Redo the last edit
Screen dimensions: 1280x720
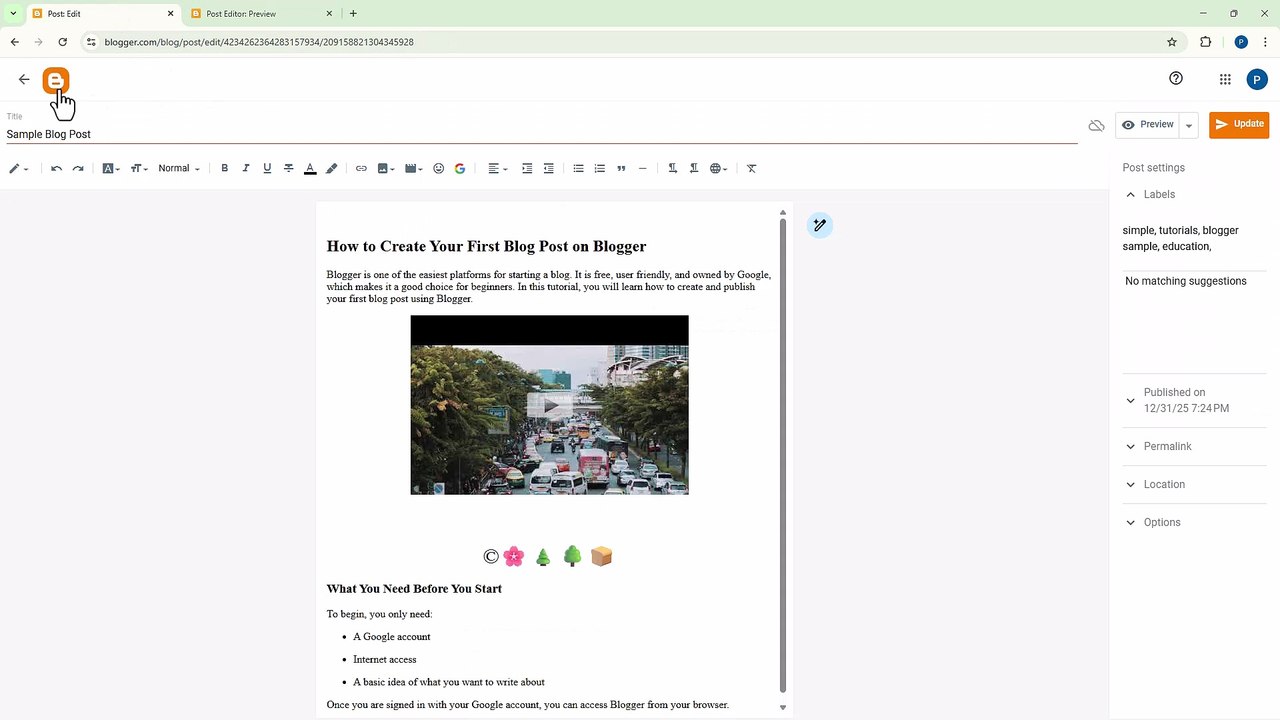pyautogui.click(x=78, y=168)
